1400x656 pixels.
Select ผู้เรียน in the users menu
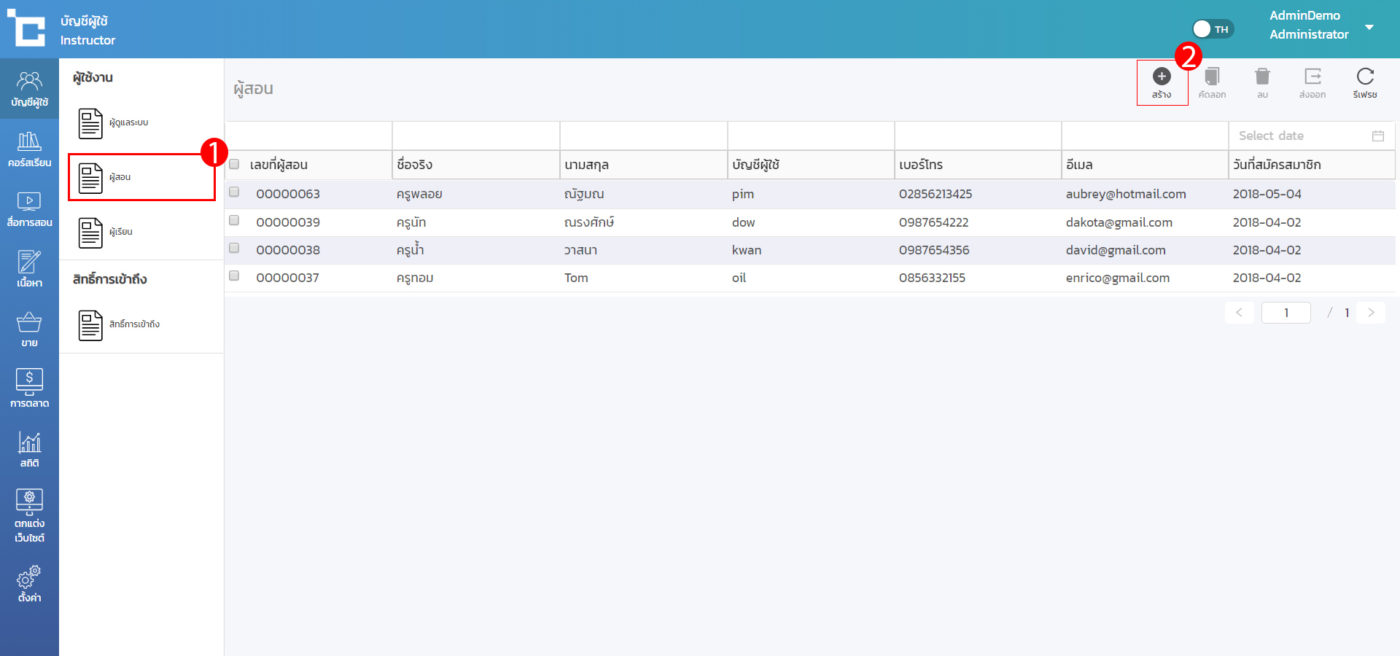pyautogui.click(x=120, y=232)
